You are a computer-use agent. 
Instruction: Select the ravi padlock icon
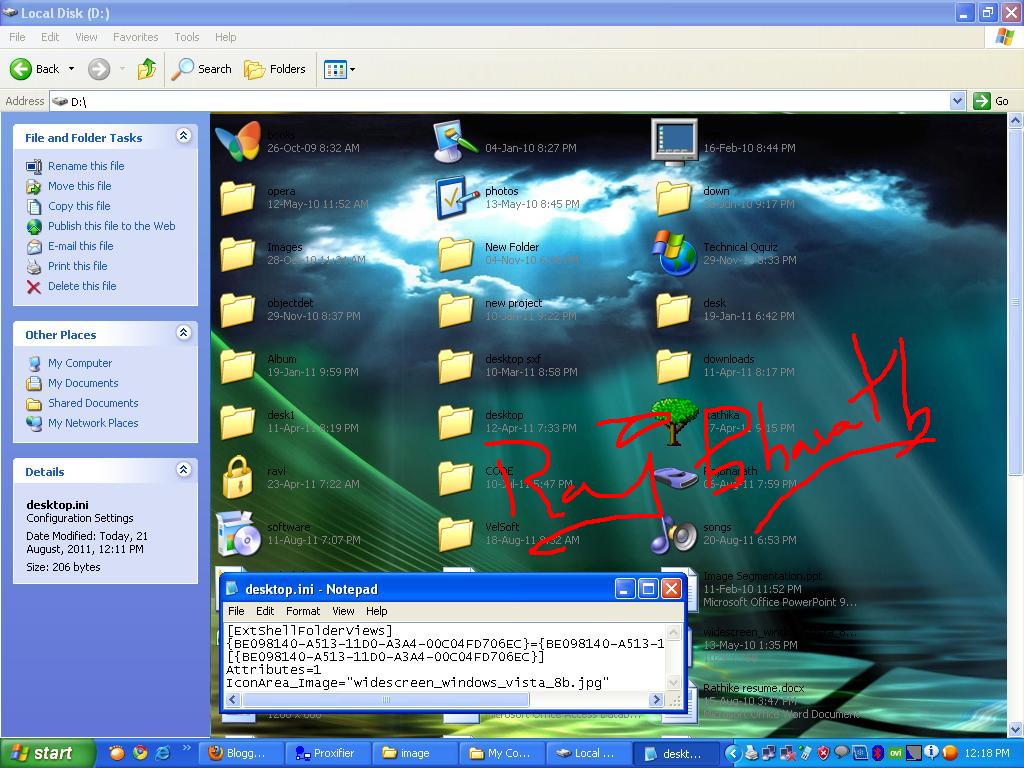click(x=237, y=477)
